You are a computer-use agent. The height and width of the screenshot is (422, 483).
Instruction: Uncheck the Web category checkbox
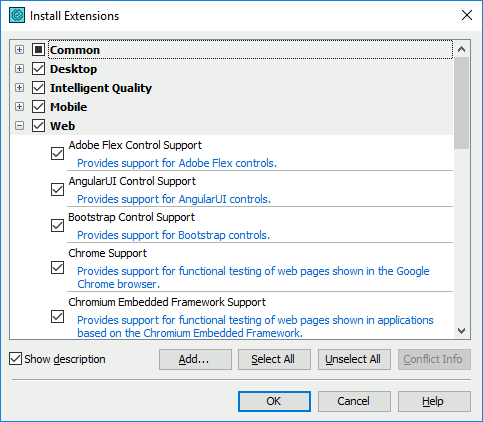(38, 126)
